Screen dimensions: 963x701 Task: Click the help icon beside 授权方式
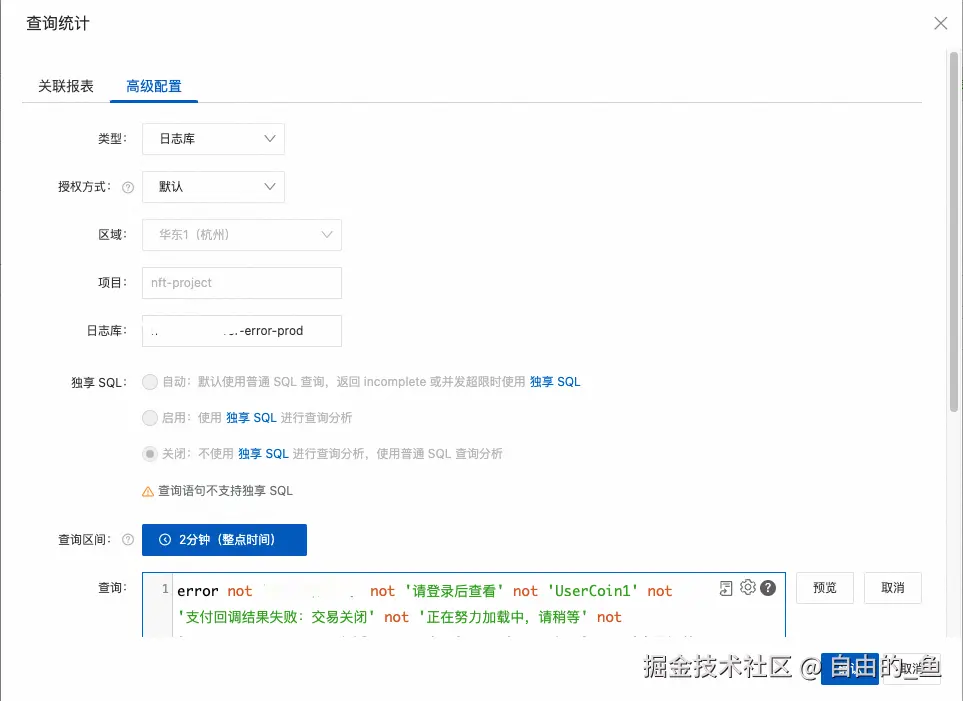[128, 187]
